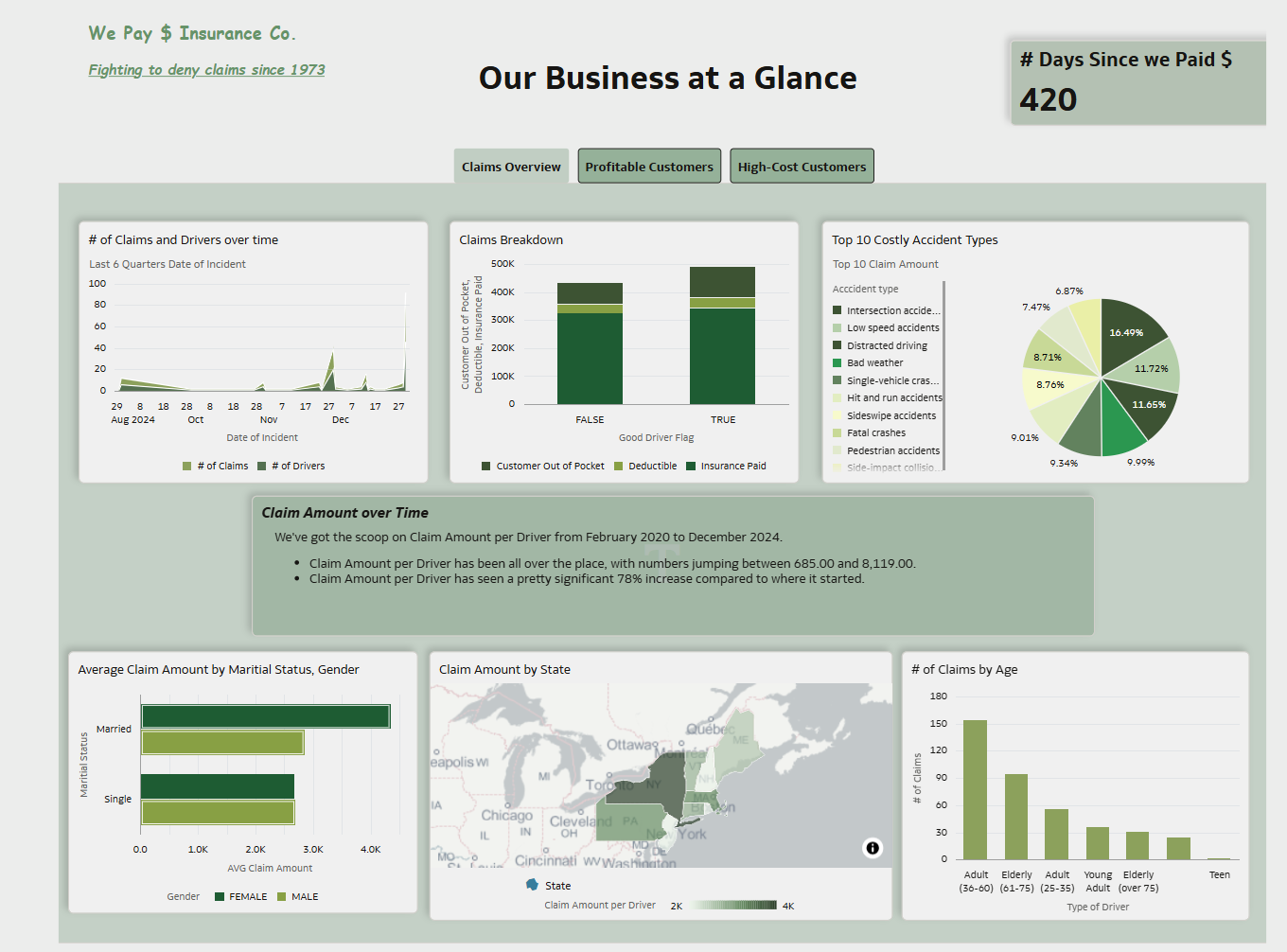Click the Adult (25-35) claims bar

coord(1056,835)
